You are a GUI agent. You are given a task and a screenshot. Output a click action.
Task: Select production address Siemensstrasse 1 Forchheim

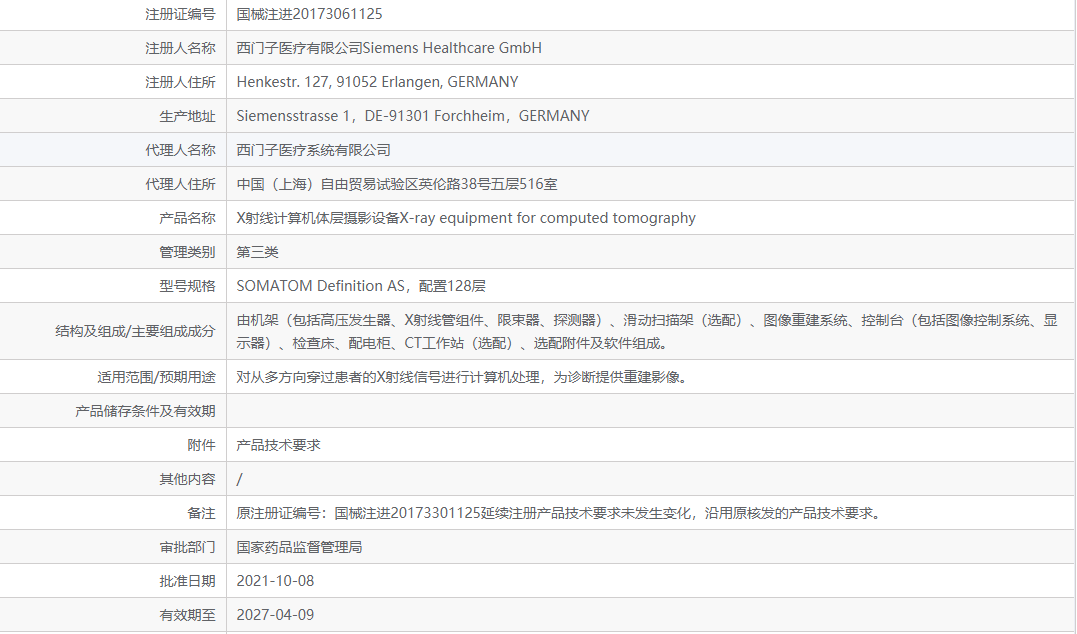tap(413, 116)
